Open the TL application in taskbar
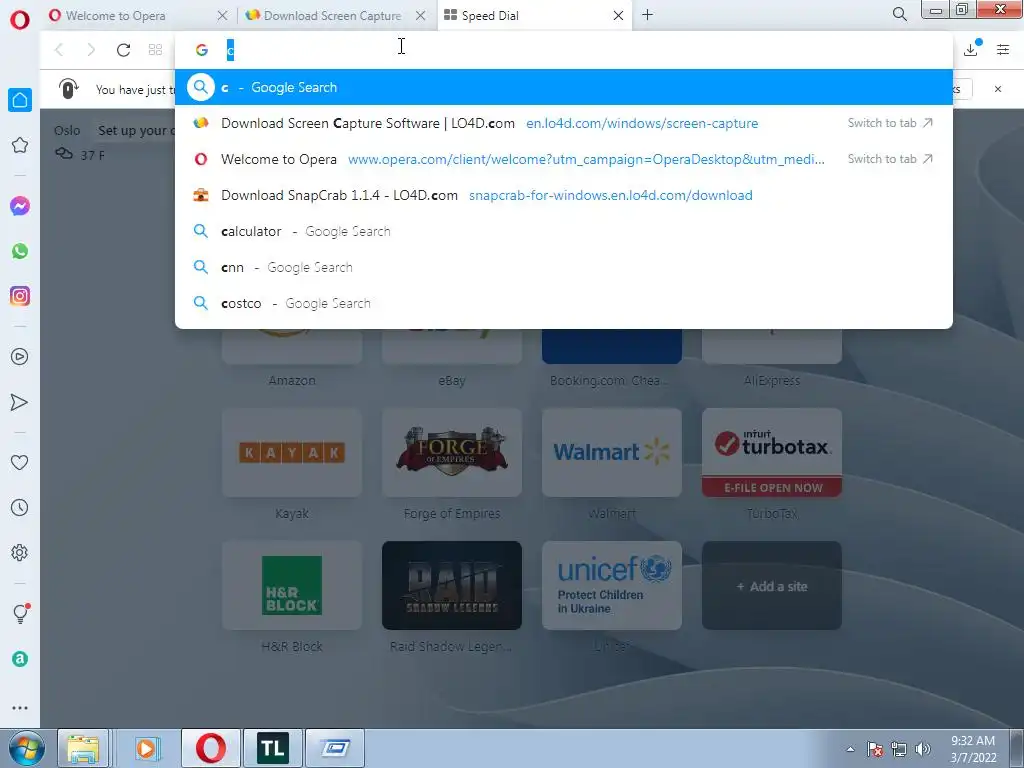This screenshot has height=768, width=1024. pos(272,748)
